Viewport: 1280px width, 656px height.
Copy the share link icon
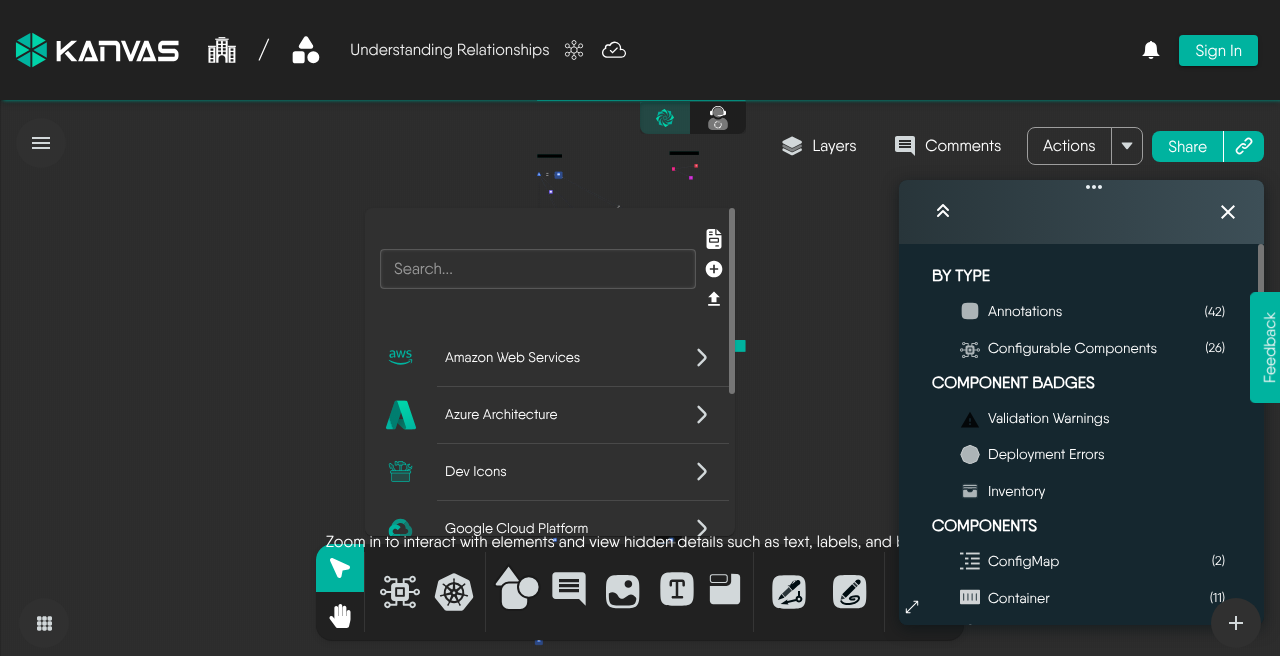pyautogui.click(x=1244, y=146)
